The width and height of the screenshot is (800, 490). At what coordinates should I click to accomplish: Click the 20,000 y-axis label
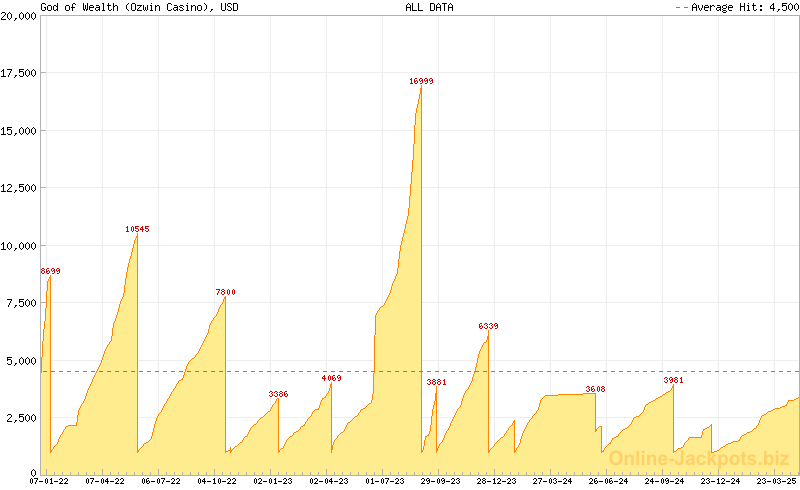pos(19,16)
